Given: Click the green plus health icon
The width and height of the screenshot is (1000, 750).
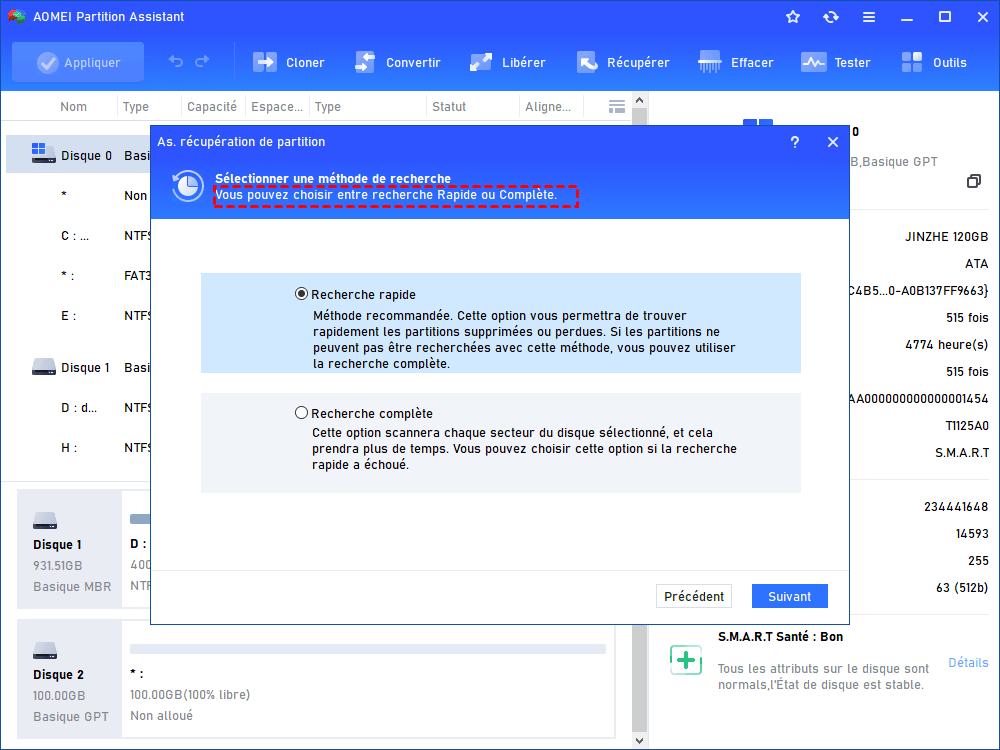Looking at the screenshot, I should point(686,660).
